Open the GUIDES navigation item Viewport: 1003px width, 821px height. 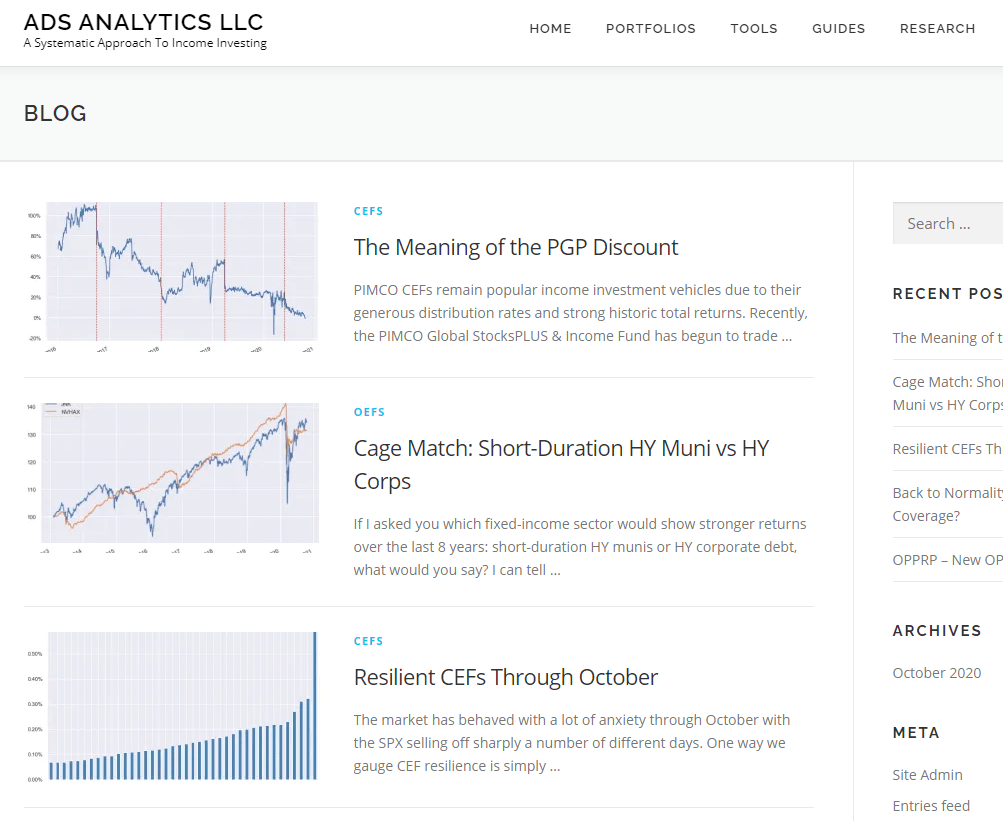838,29
